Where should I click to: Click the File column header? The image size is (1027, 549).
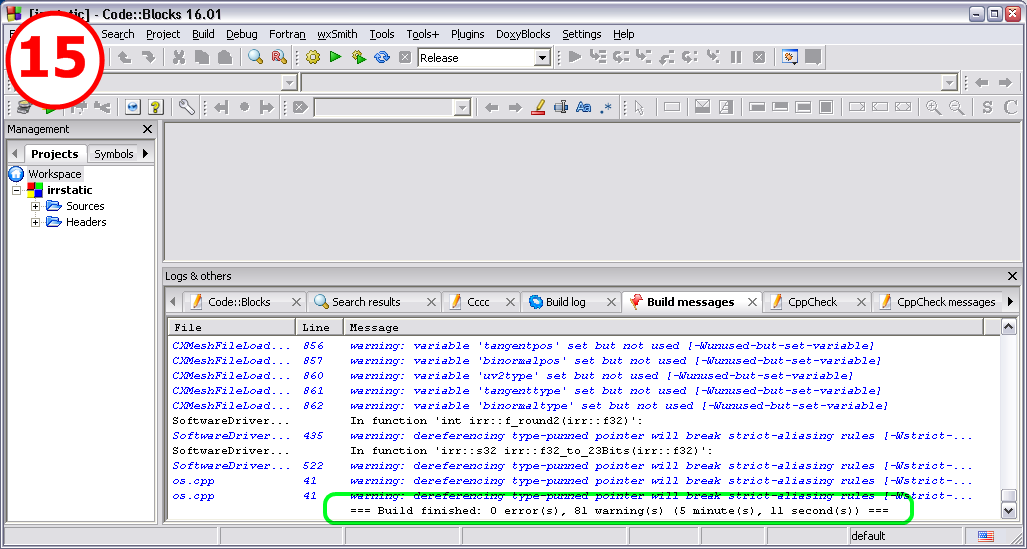click(x=232, y=327)
